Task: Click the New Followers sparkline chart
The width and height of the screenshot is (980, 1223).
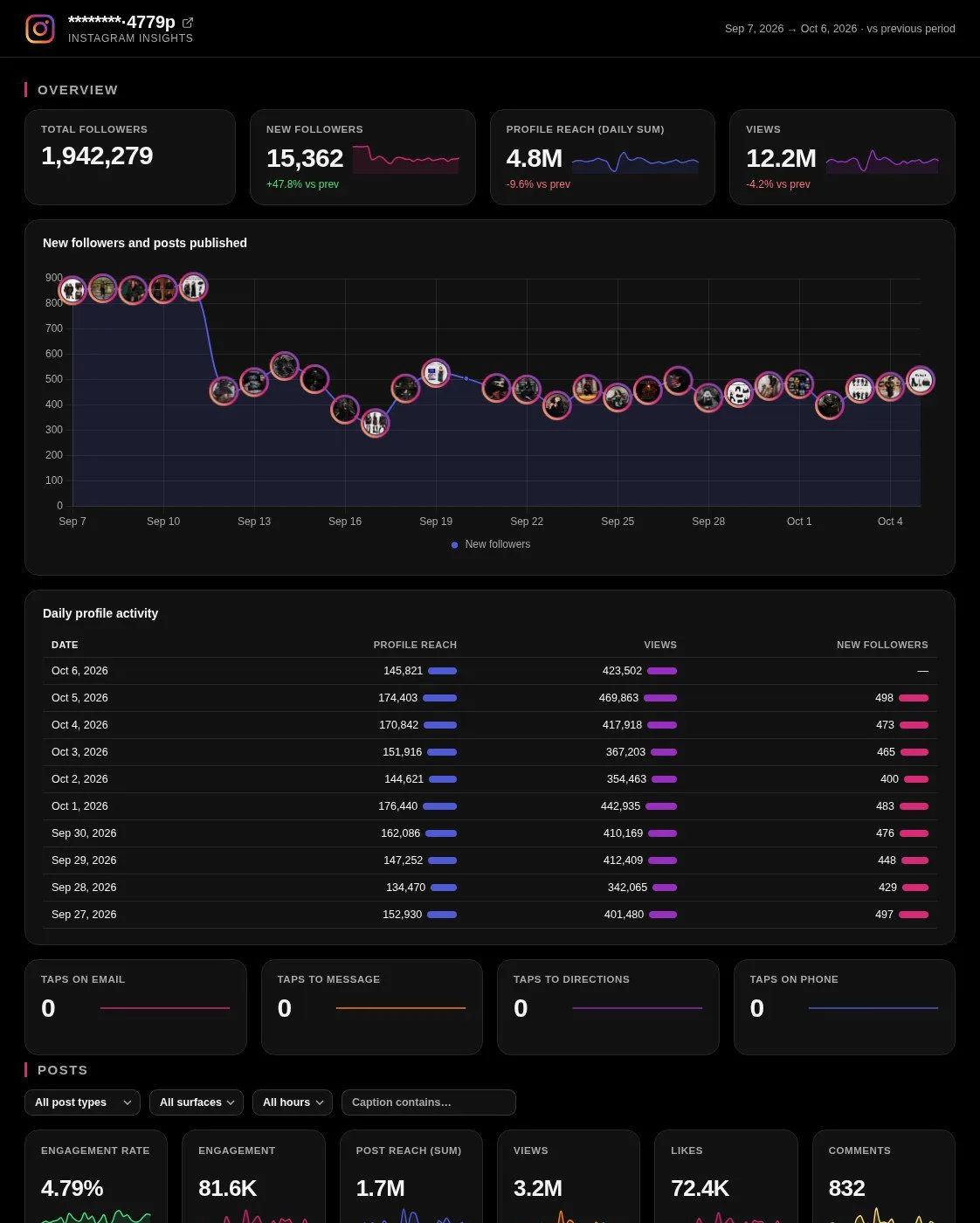Action: click(x=406, y=159)
